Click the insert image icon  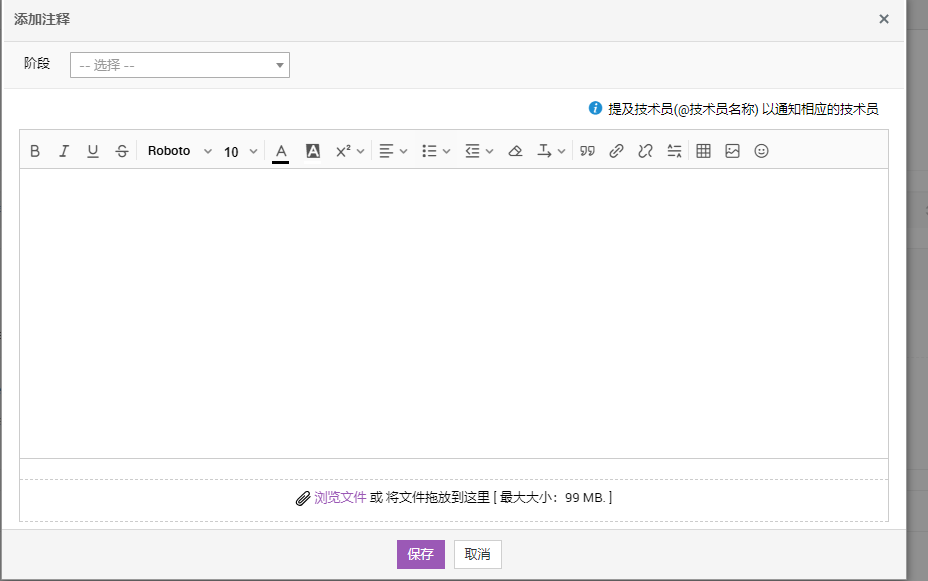732,151
